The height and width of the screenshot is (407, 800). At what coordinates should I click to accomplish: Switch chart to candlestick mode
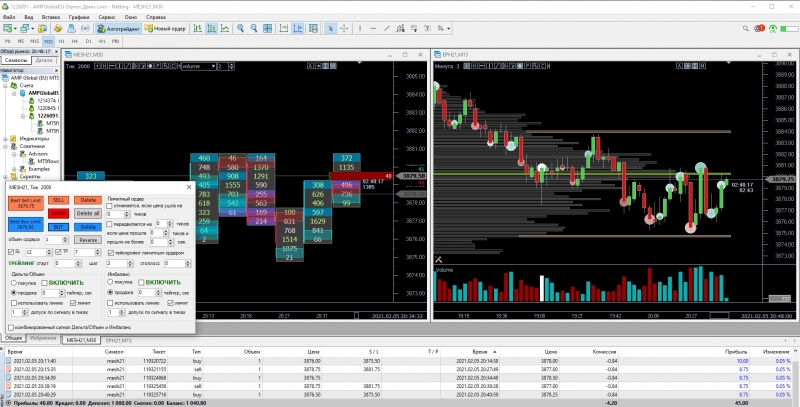pyautogui.click(x=211, y=29)
